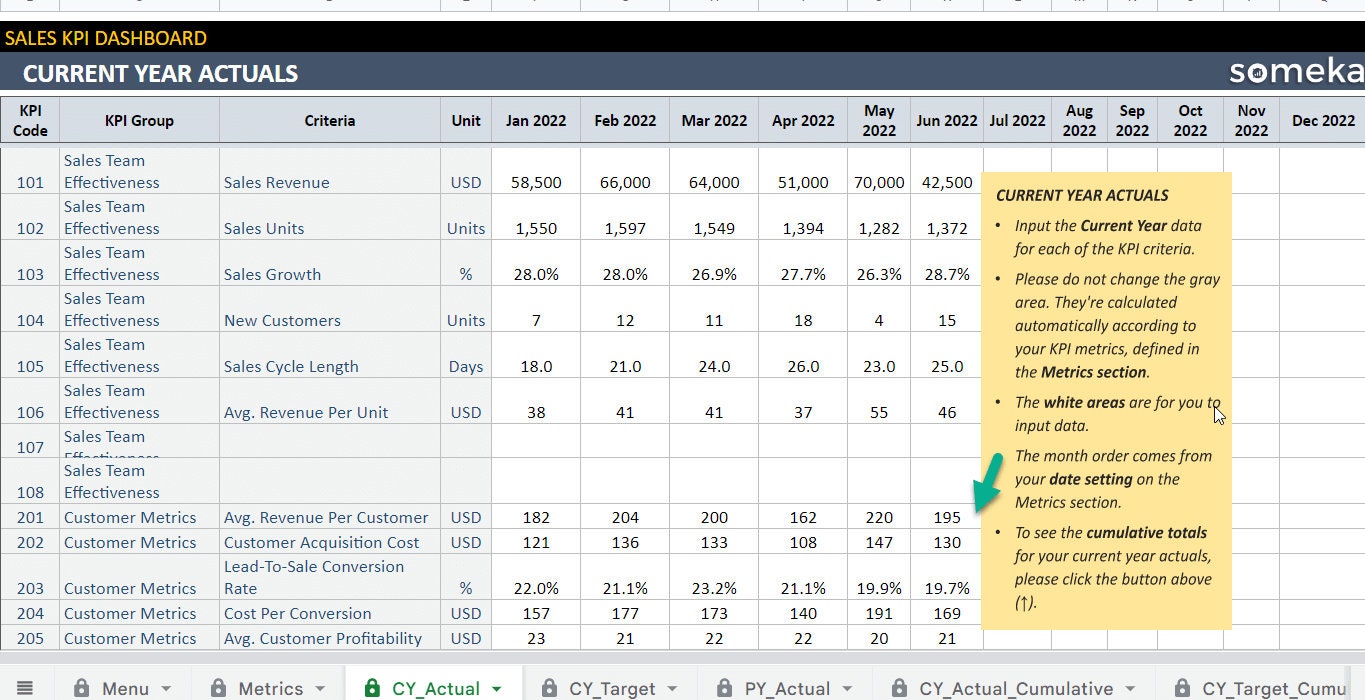Select the Sales Revenue criteria cell
The image size is (1365, 700).
[330, 171]
